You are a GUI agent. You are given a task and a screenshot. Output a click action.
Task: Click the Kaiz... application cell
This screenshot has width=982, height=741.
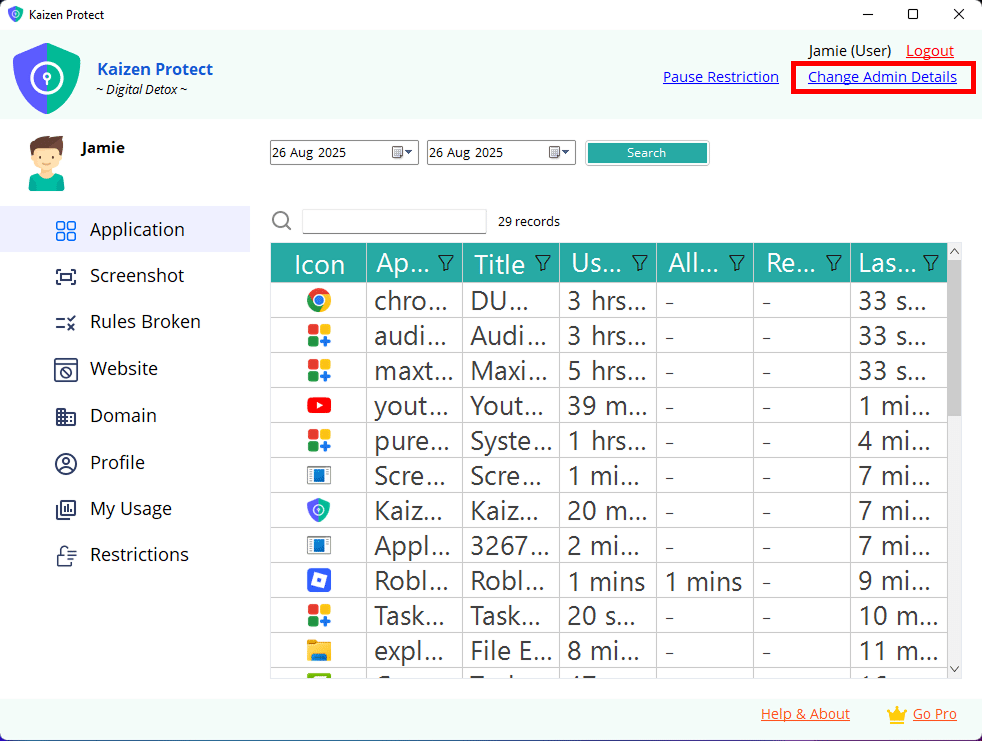pos(415,510)
